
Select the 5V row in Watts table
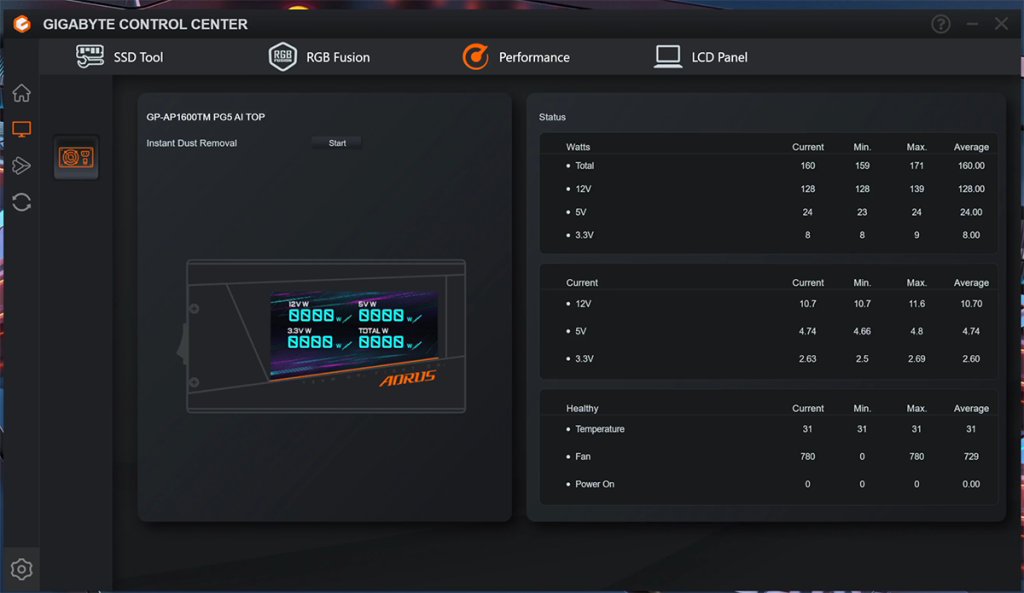[x=769, y=212]
